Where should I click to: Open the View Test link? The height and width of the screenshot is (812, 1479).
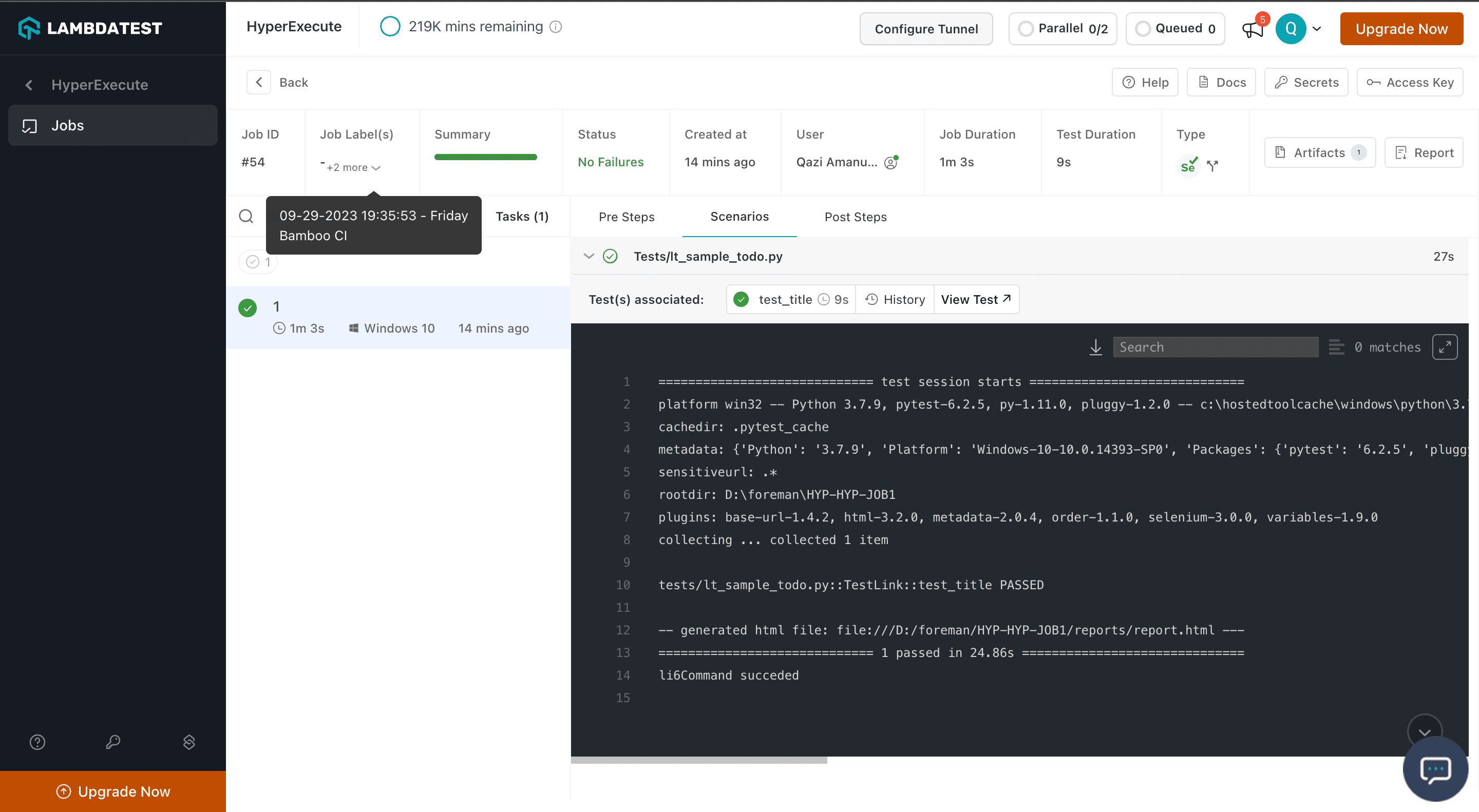coord(976,300)
